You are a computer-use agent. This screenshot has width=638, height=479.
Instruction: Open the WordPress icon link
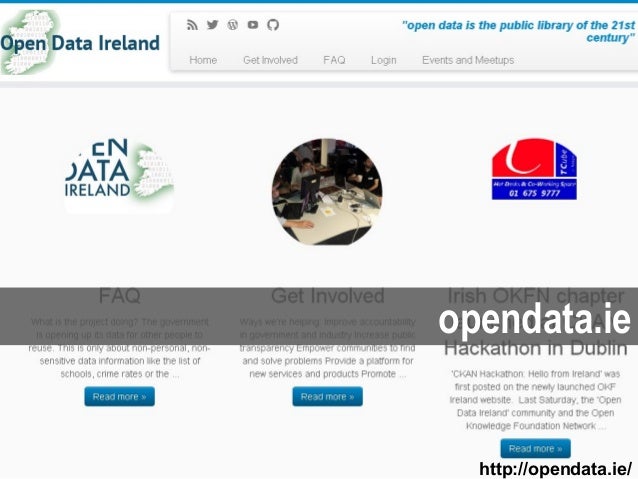pos(233,25)
